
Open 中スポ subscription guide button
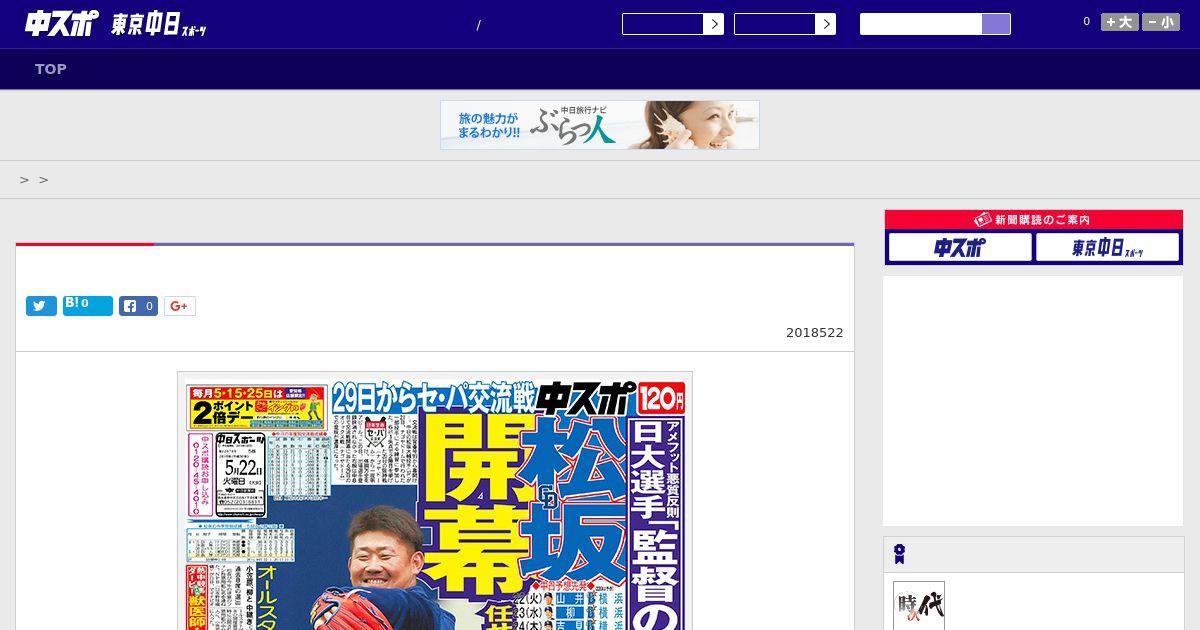(960, 247)
